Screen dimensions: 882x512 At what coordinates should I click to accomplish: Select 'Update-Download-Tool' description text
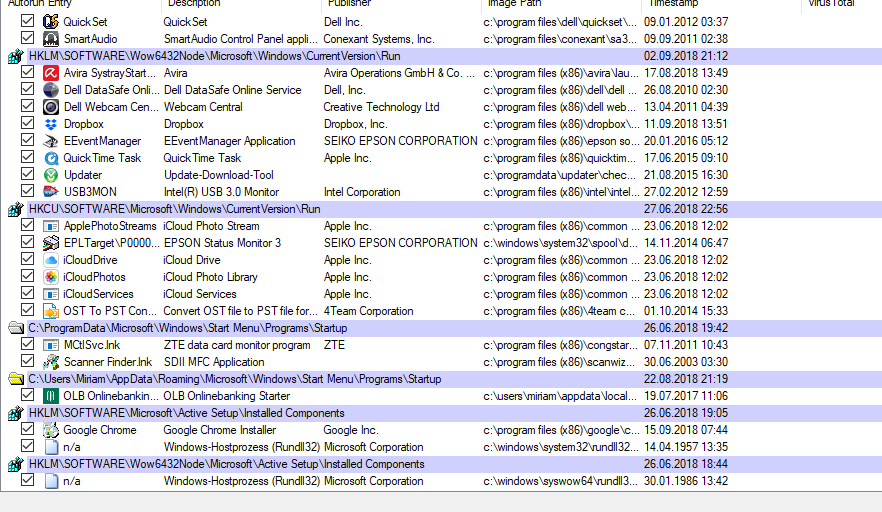point(219,175)
